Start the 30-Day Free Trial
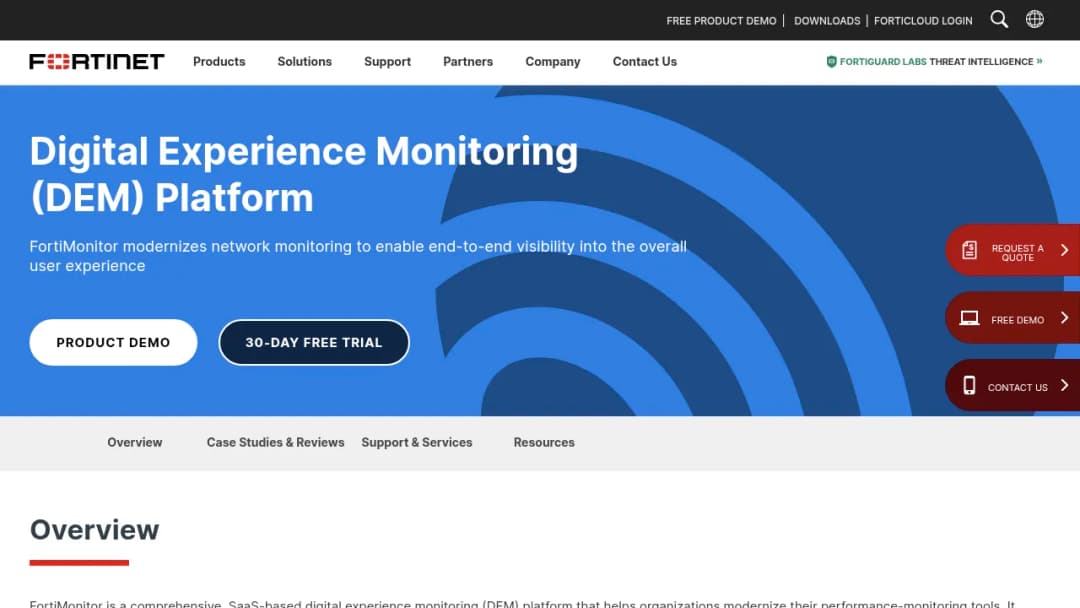 pyautogui.click(x=314, y=342)
